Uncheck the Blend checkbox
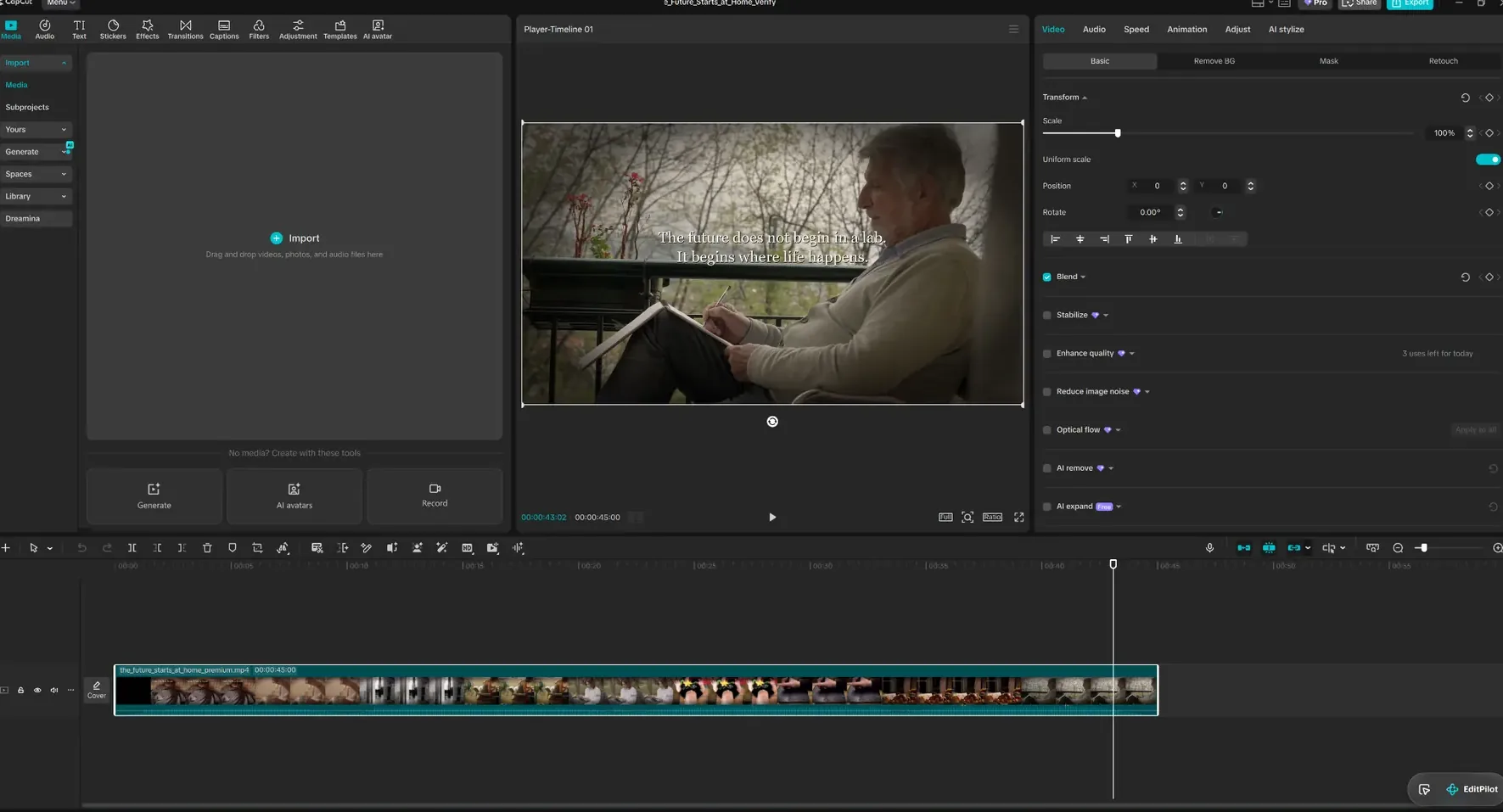 1046,277
